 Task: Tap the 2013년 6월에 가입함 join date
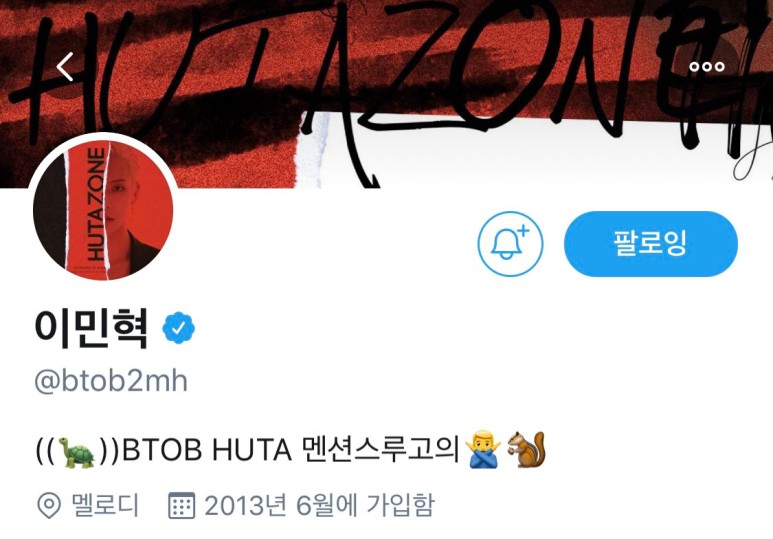319,505
